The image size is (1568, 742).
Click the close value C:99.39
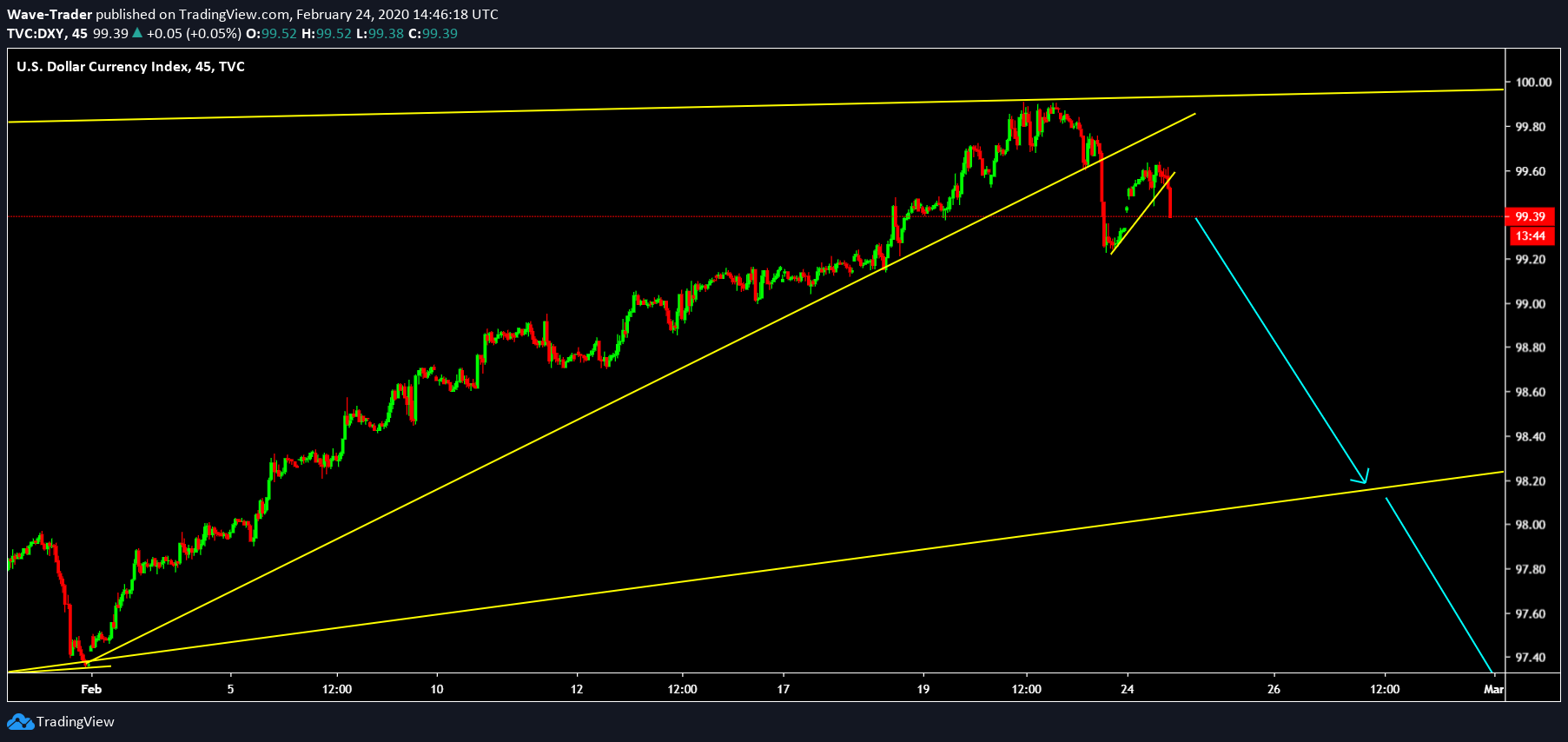433,34
